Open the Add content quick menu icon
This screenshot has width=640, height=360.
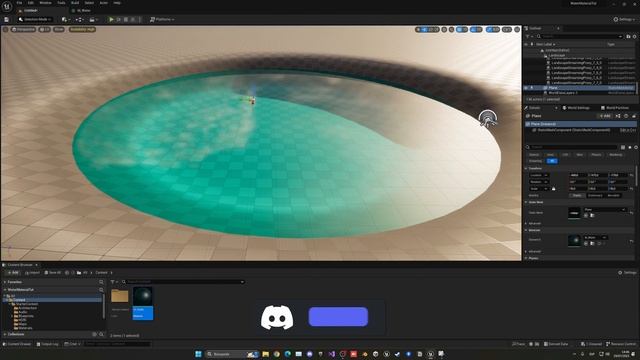point(65,19)
